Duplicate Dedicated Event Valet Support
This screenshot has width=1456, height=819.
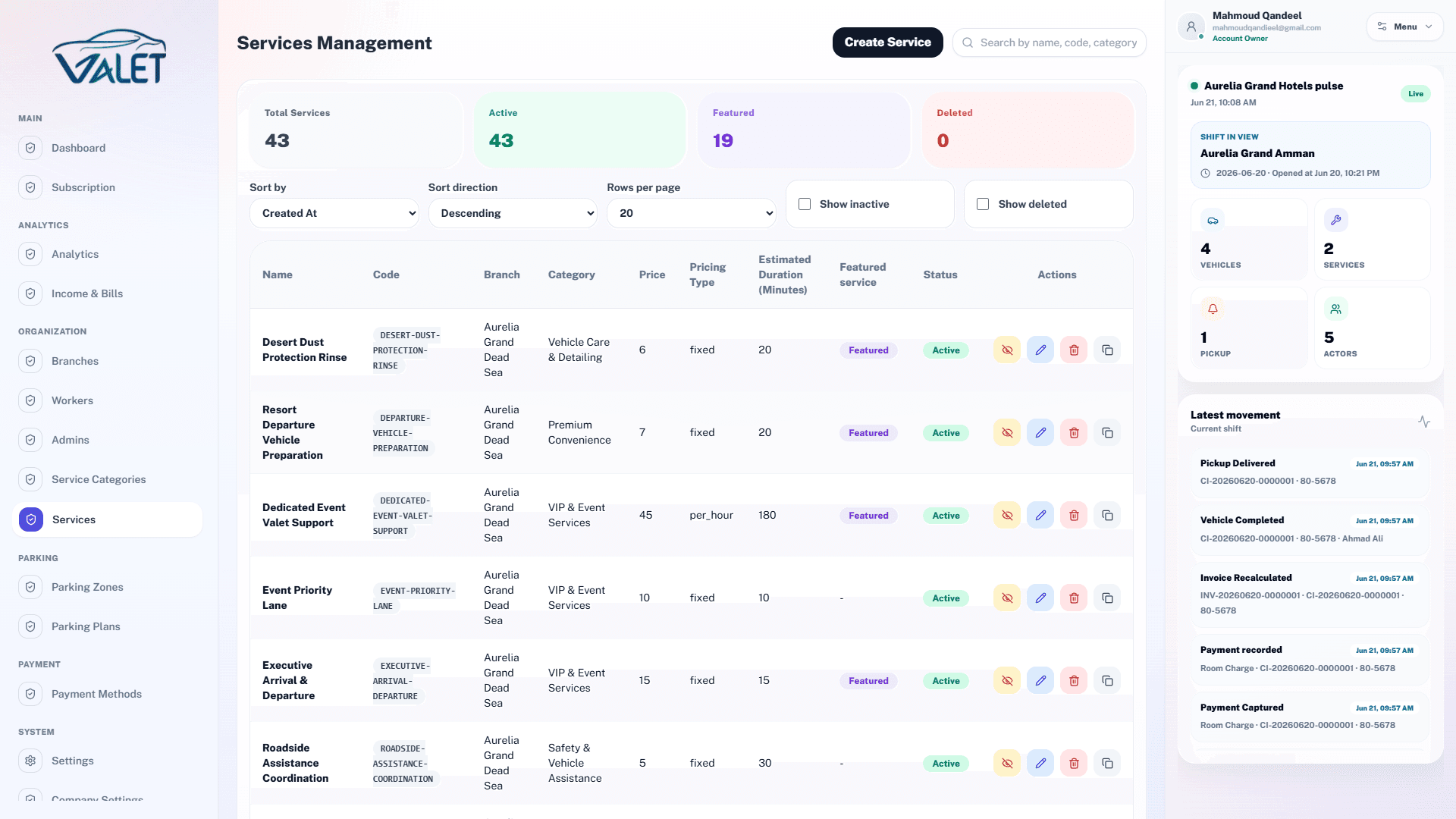(1107, 515)
